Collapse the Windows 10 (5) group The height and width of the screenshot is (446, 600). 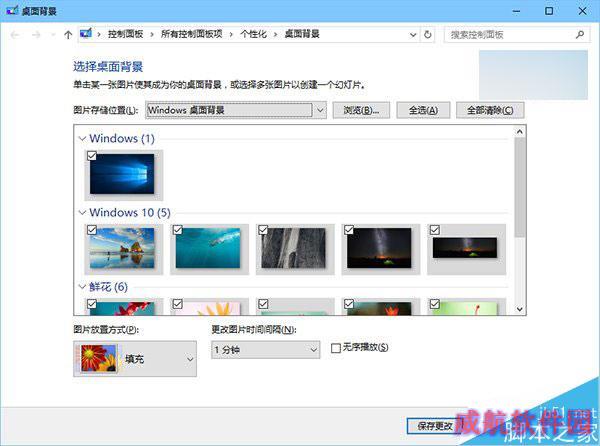tap(82, 213)
